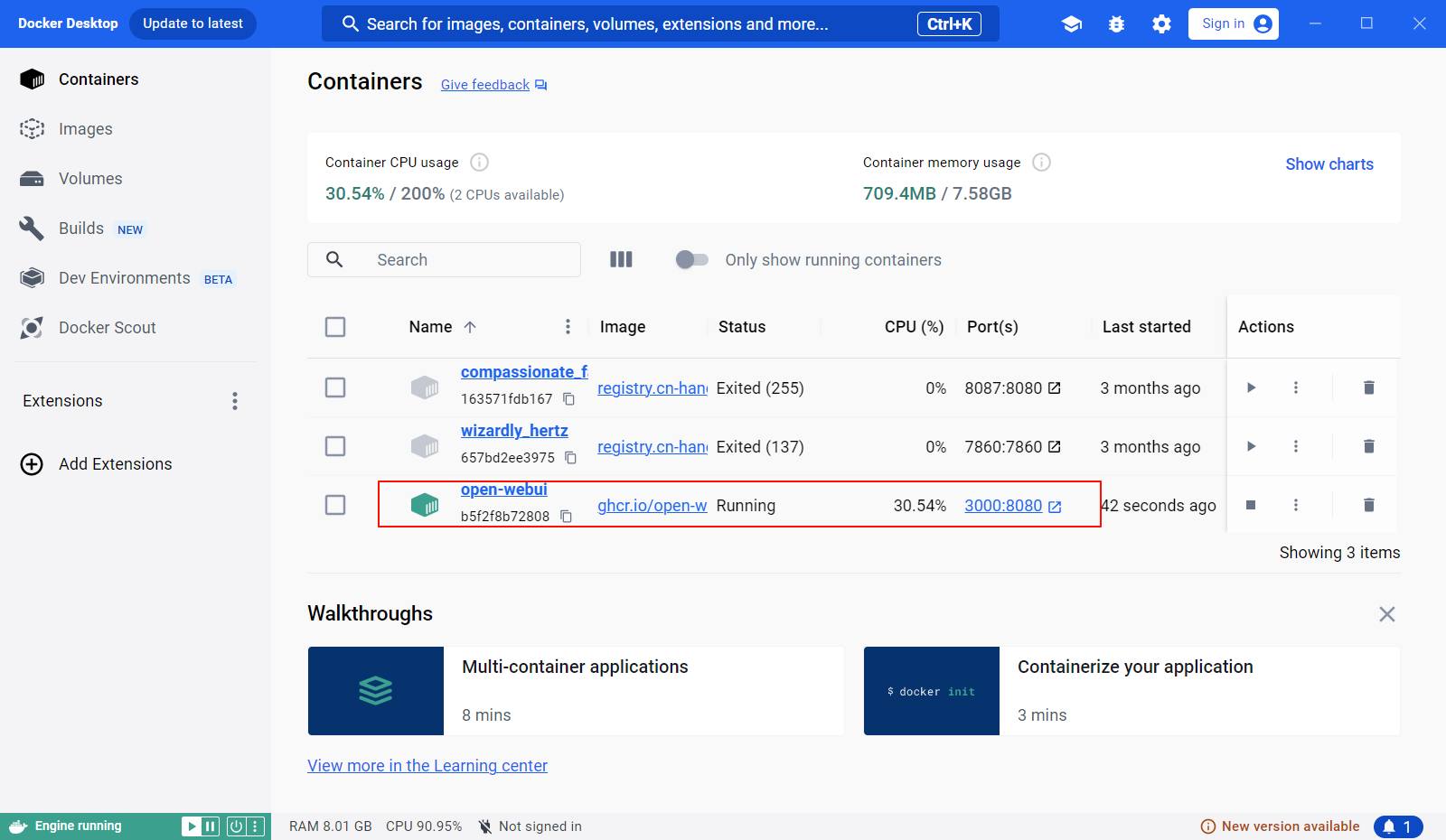Open more actions for wizardly_hertz
Screen dimensions: 1446x840
click(x=1296, y=446)
